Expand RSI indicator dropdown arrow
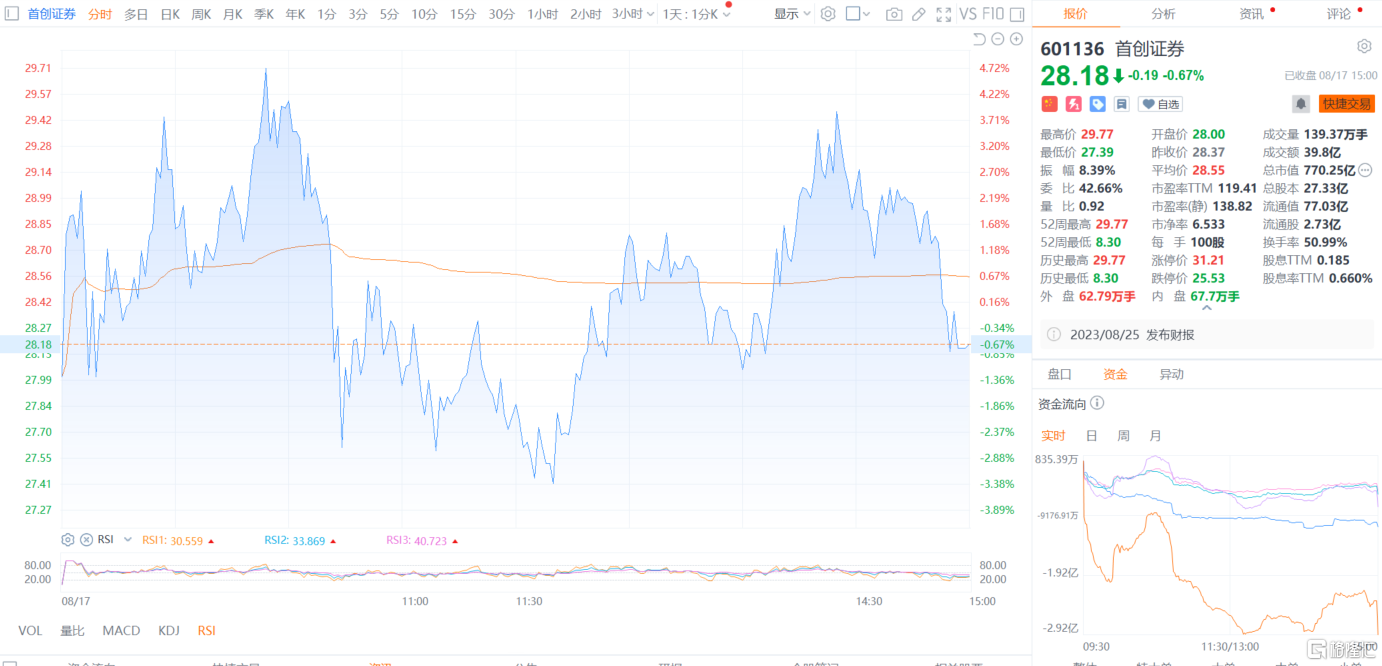Screen dimensions: 1382x666 pyautogui.click(x=128, y=540)
